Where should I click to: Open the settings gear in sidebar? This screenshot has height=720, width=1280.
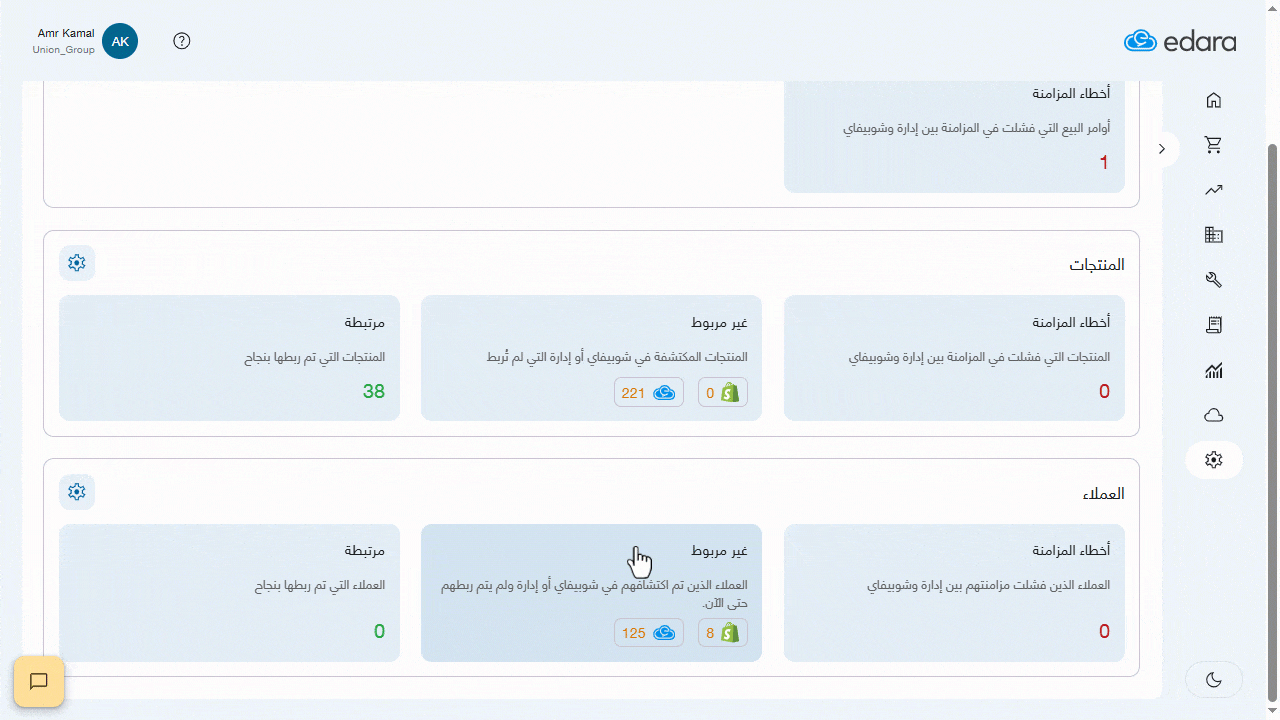(1214, 460)
